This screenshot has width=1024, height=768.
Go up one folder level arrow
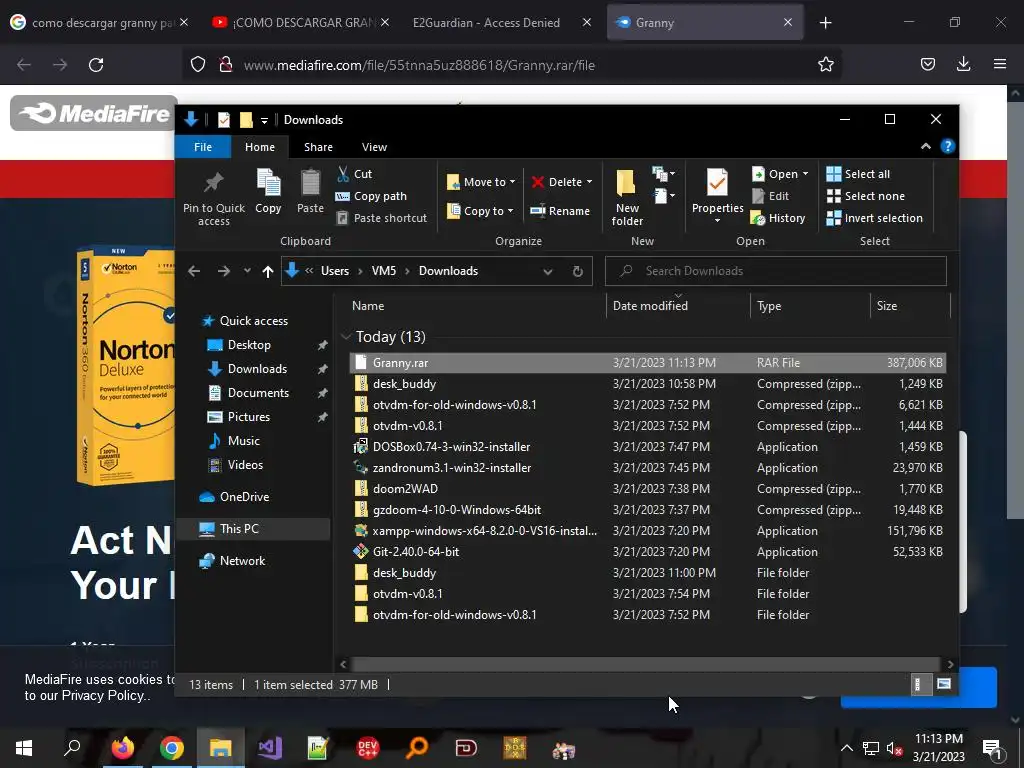(268, 271)
